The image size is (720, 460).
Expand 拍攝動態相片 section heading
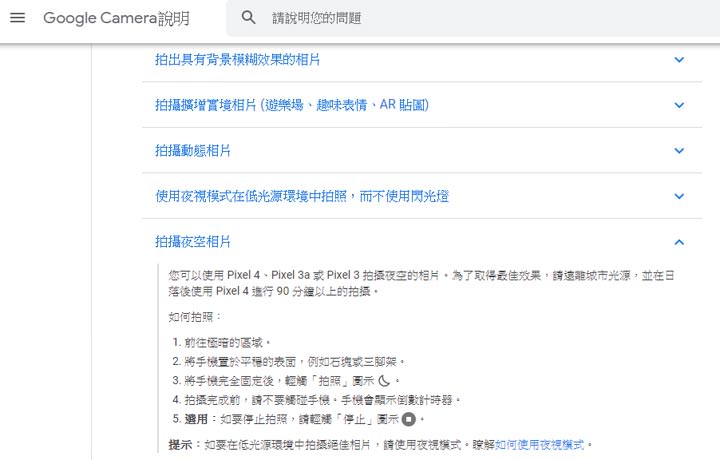tap(193, 151)
